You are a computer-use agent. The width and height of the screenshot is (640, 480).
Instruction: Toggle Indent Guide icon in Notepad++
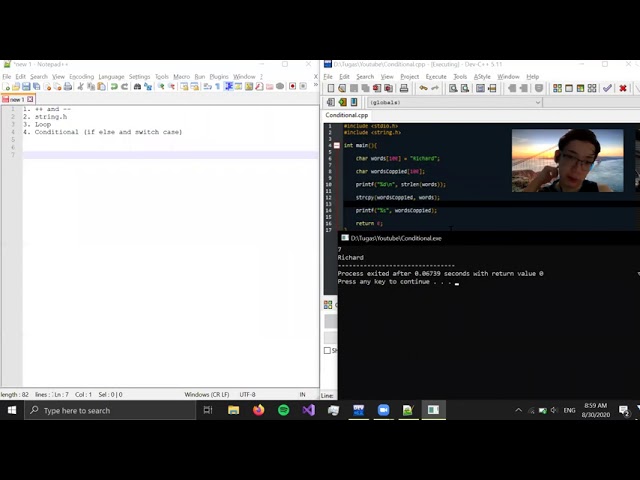coord(229,87)
